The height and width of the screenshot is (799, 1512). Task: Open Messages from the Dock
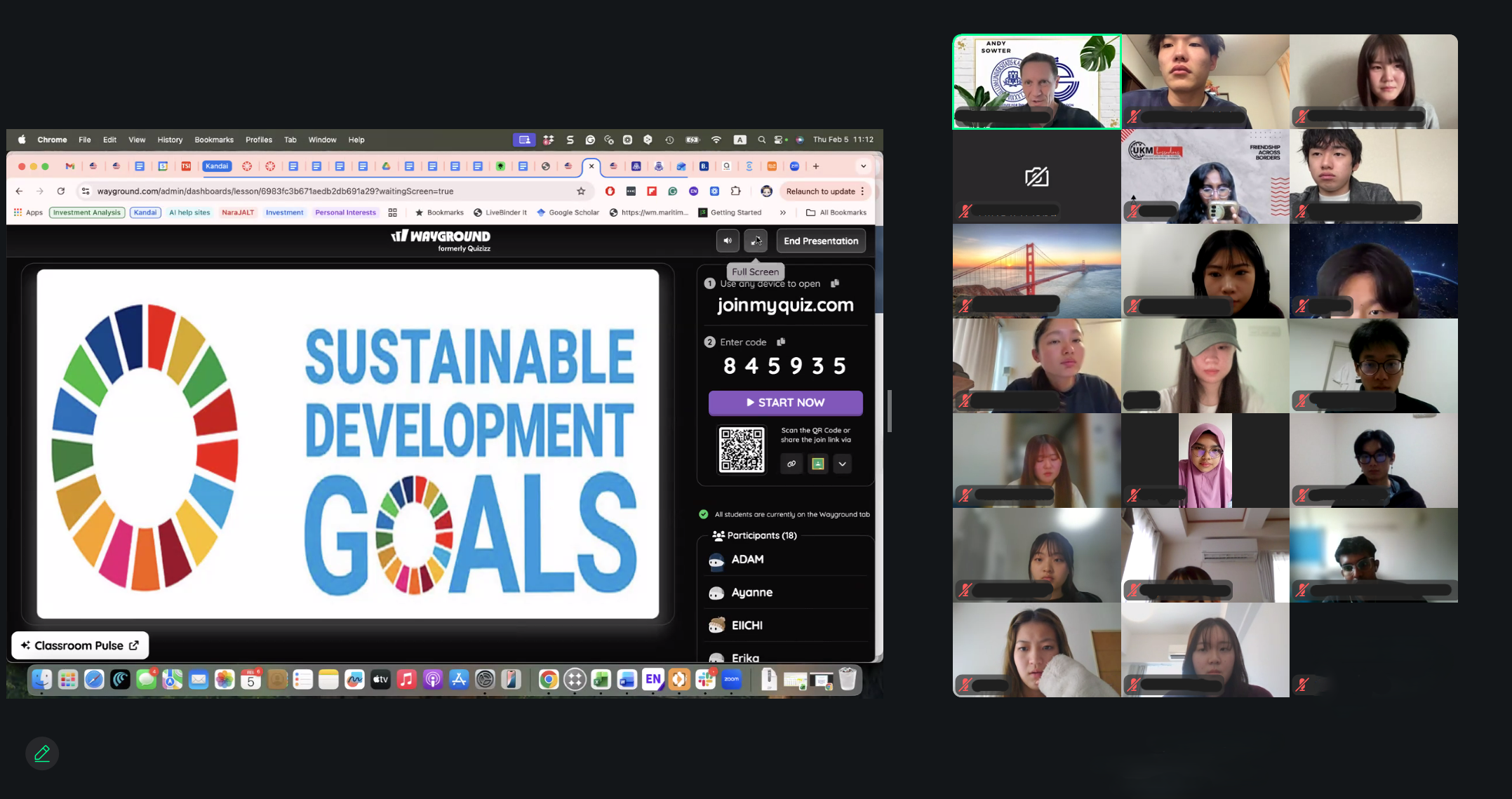147,679
